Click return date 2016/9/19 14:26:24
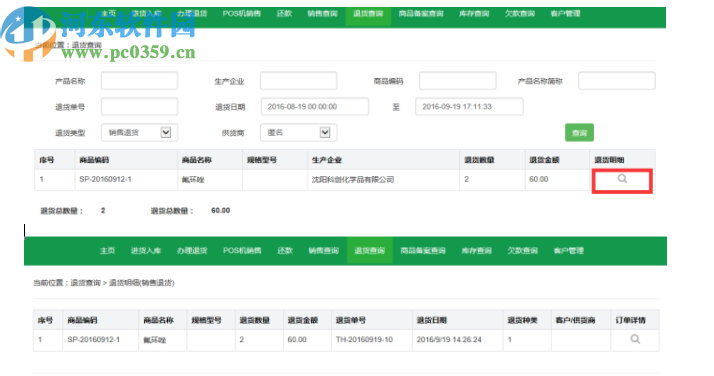Viewport: 714px width, 376px height. [449, 340]
